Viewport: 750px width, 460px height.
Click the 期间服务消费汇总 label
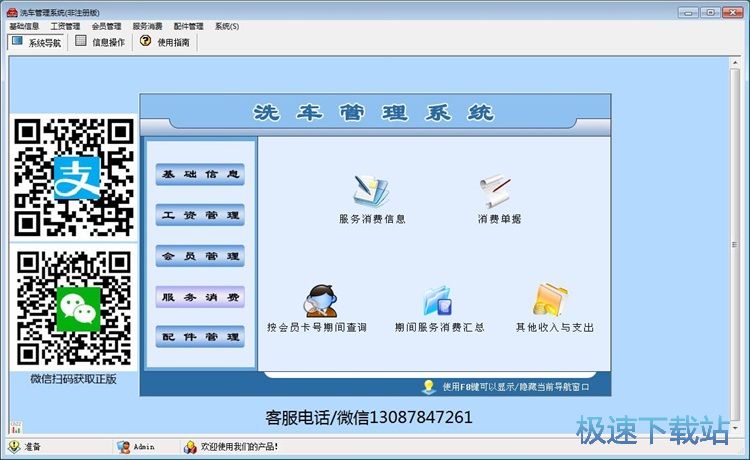tap(439, 328)
